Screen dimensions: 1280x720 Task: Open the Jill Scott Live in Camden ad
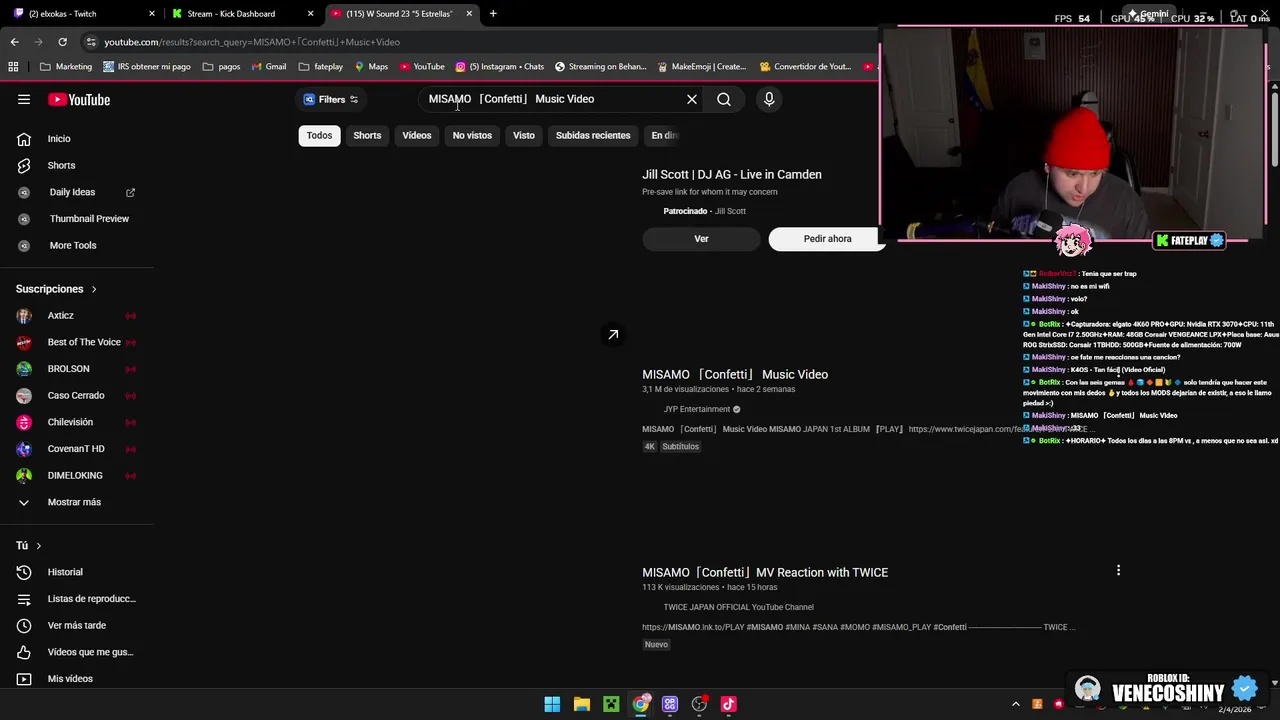click(732, 174)
